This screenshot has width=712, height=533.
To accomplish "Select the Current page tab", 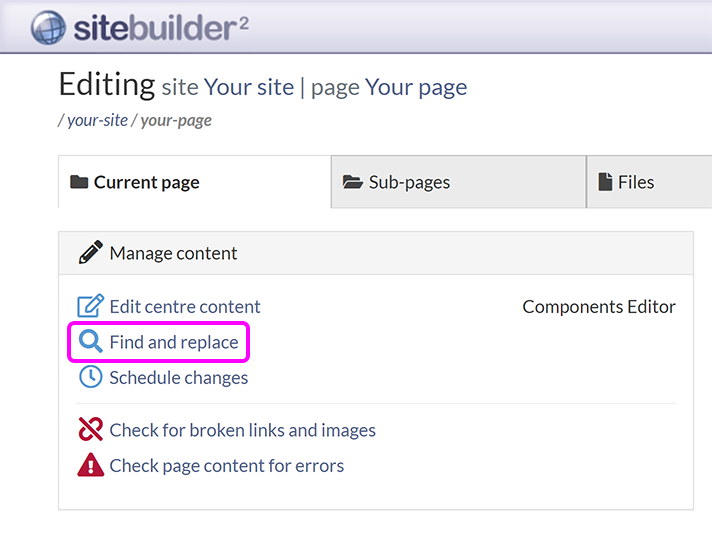I will click(x=146, y=182).
